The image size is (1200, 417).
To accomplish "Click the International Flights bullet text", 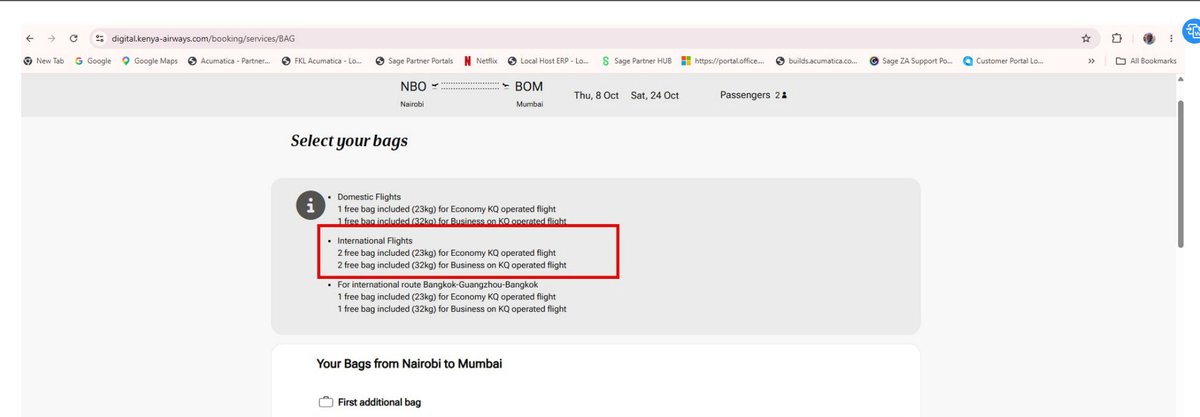I will point(377,241).
